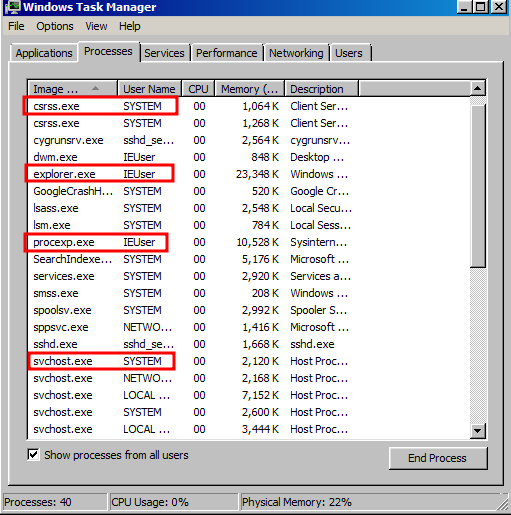The height and width of the screenshot is (515, 511).
Task: Click the Local Secu... description cell
Action: click(321, 208)
